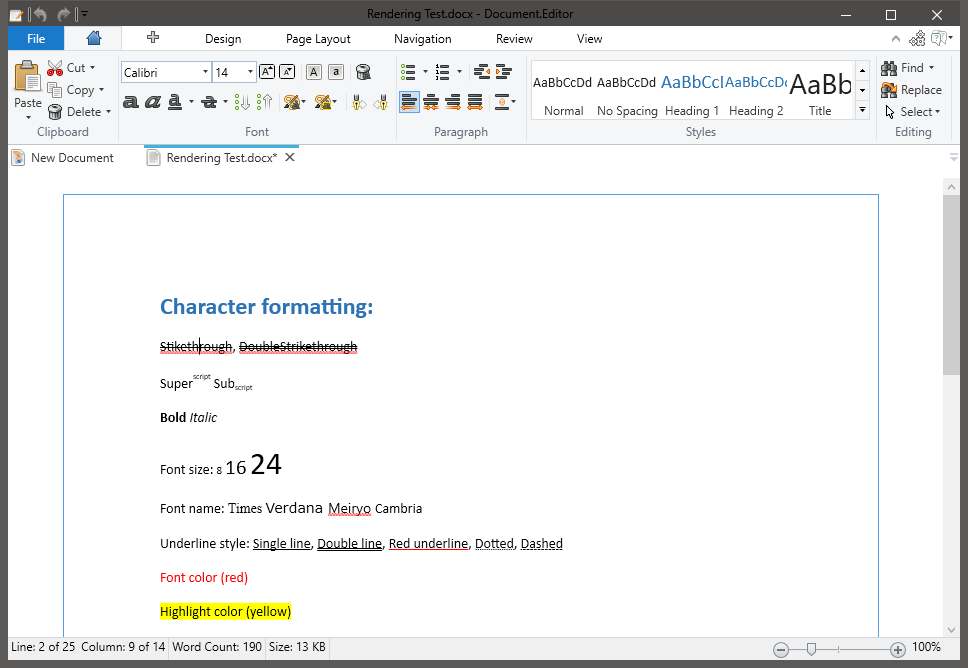Click the help book icon
Screen dimensions: 968x668
[938, 38]
